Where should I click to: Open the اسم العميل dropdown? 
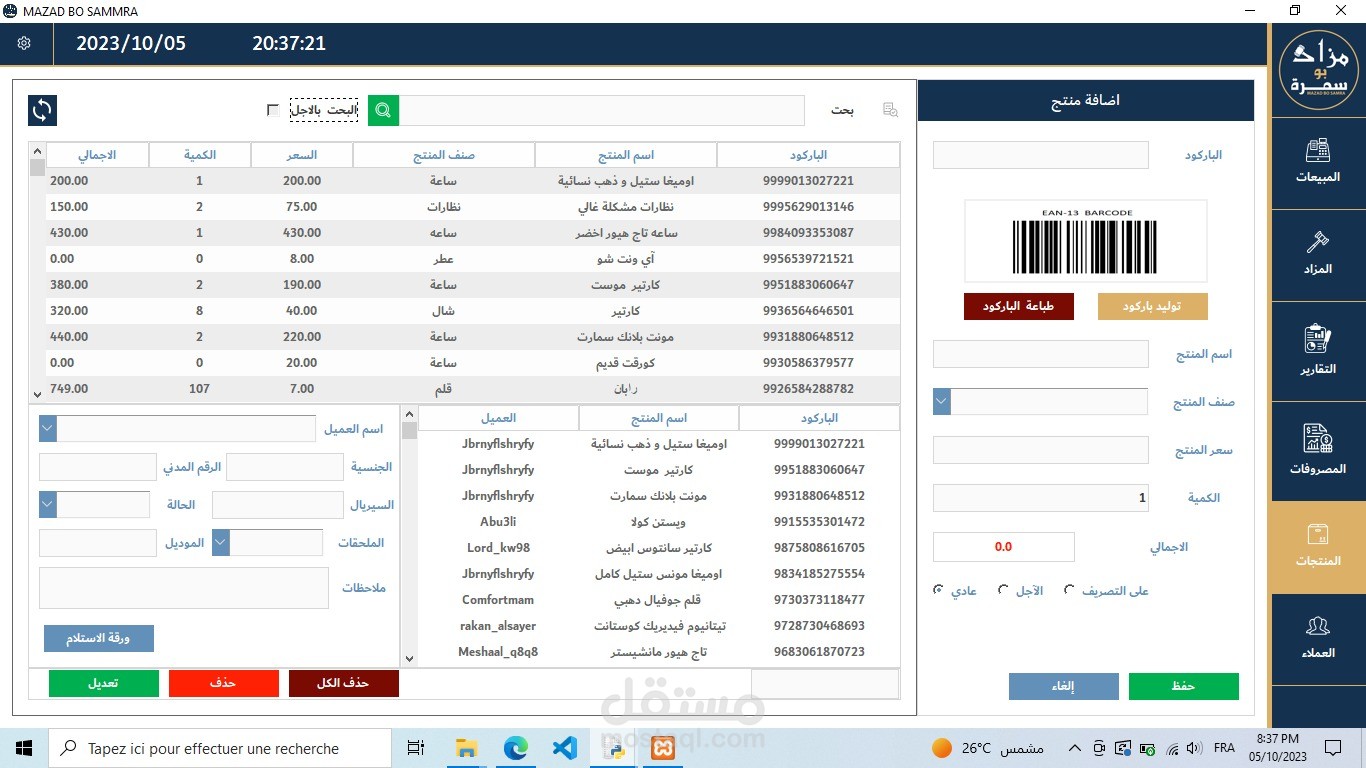point(48,429)
